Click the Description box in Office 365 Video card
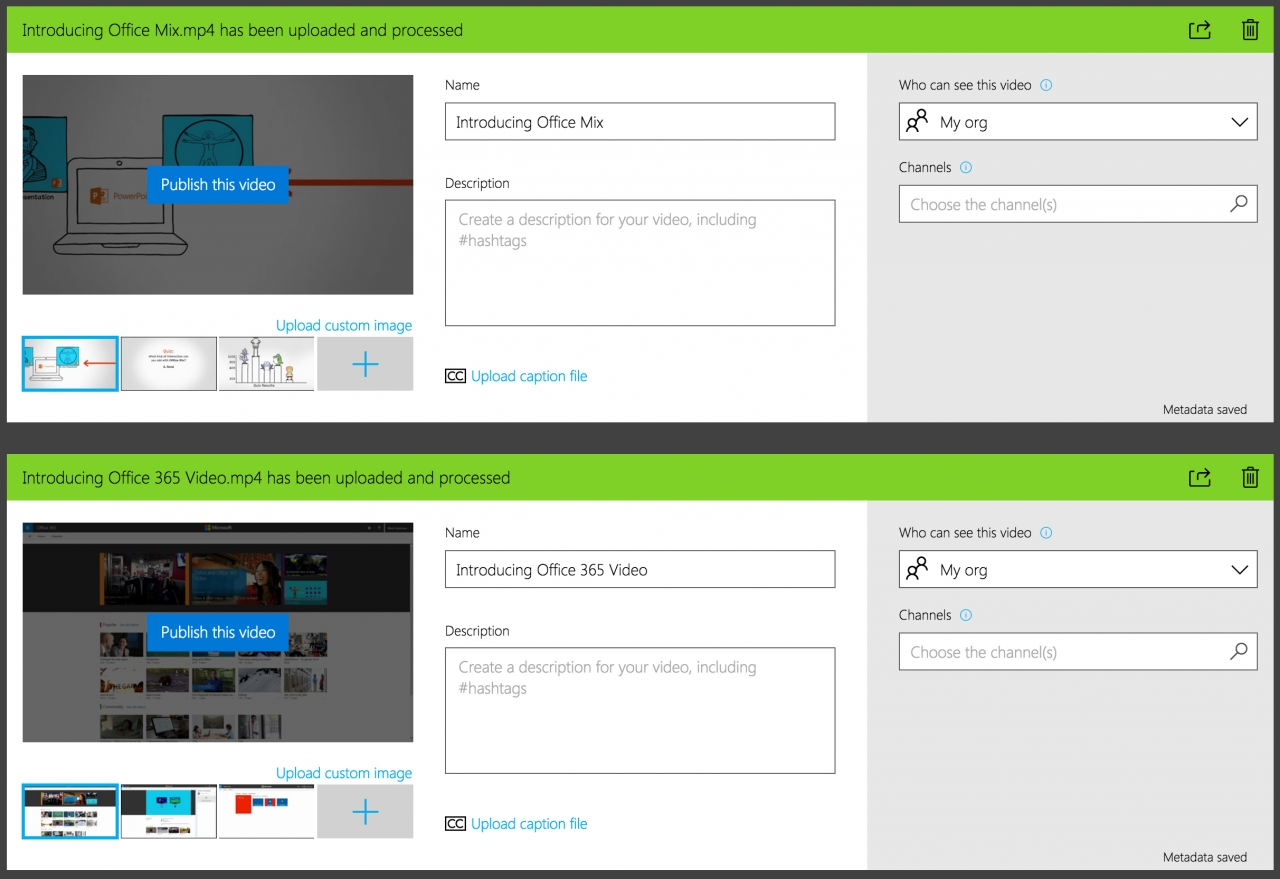Screen dimensions: 1280x879 point(640,711)
